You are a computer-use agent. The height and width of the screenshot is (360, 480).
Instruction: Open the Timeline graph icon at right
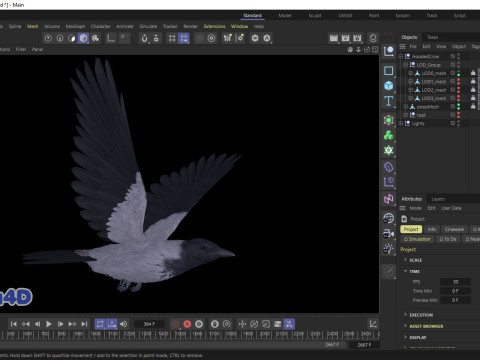pos(373,324)
